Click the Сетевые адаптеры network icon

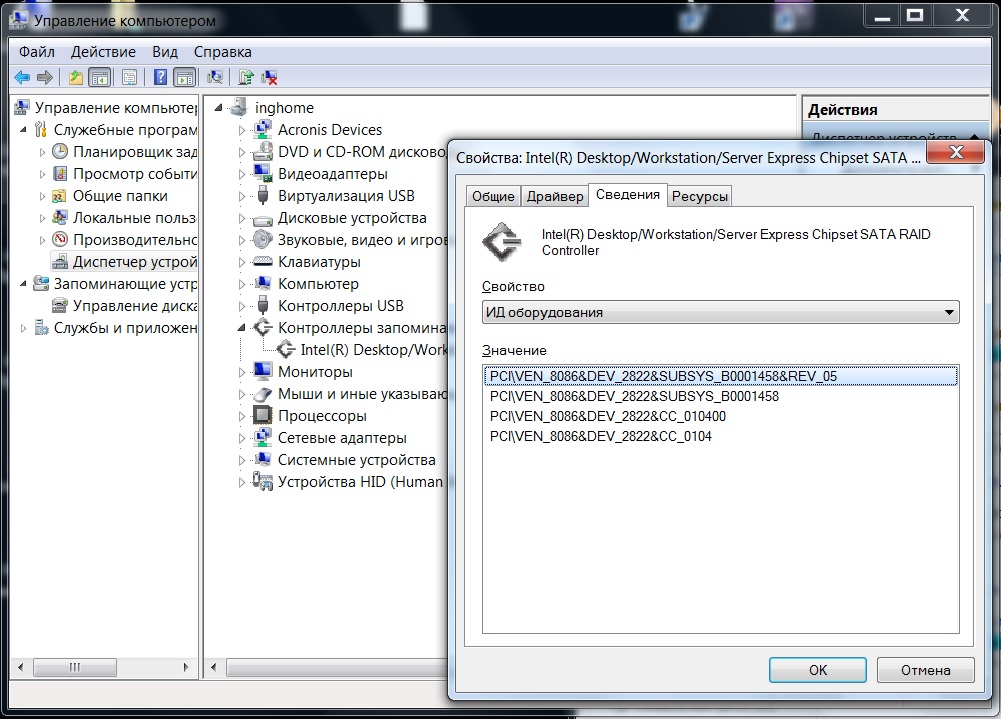(262, 438)
